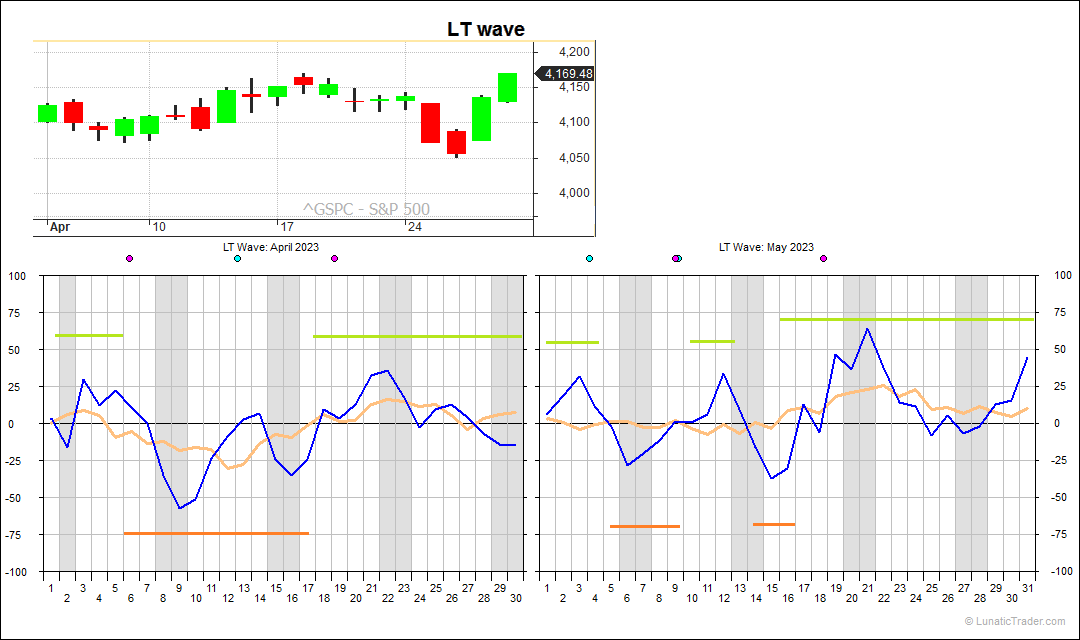Click the large red candle after April 24
Screen dimensions: 1080x640
(430, 122)
